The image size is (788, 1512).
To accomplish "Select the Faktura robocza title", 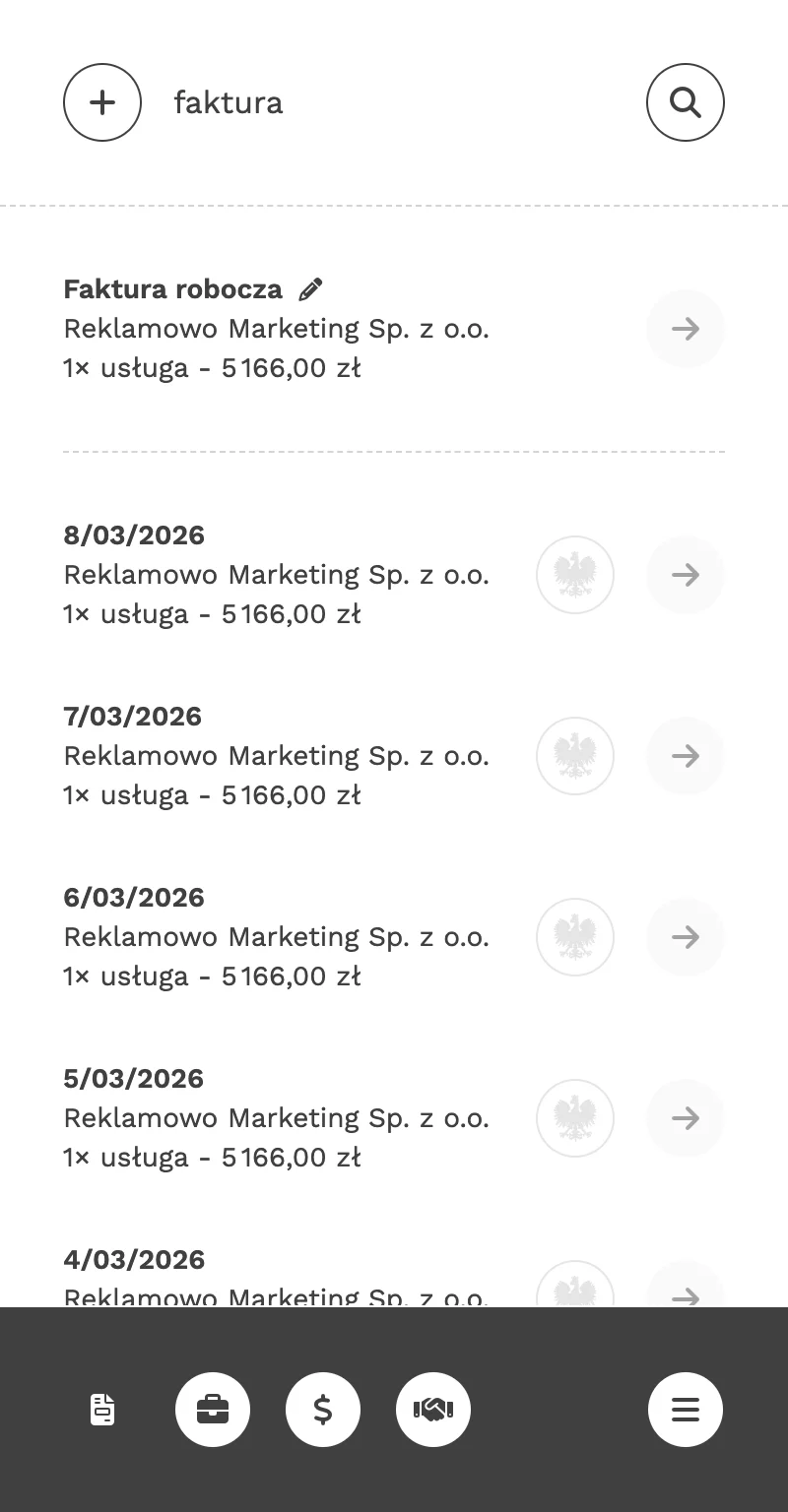I will [x=173, y=289].
